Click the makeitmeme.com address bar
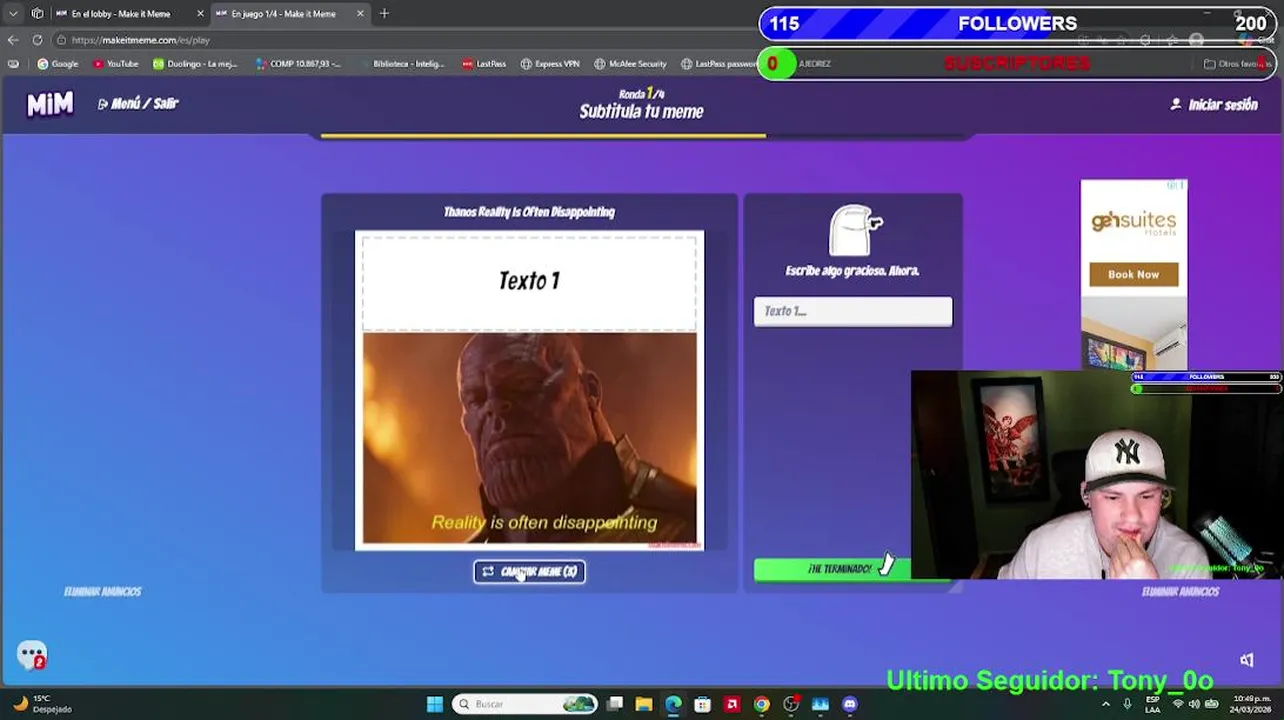This screenshot has width=1284, height=720. click(400, 40)
